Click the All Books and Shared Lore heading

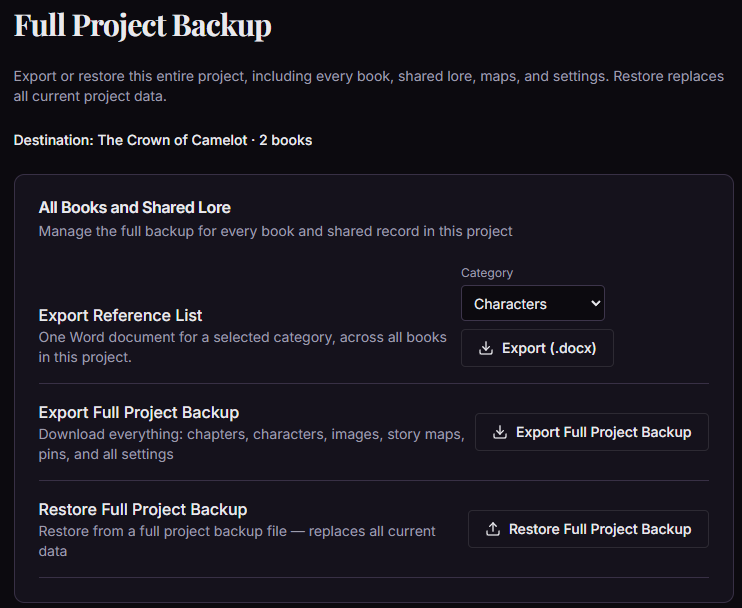pyautogui.click(x=134, y=207)
